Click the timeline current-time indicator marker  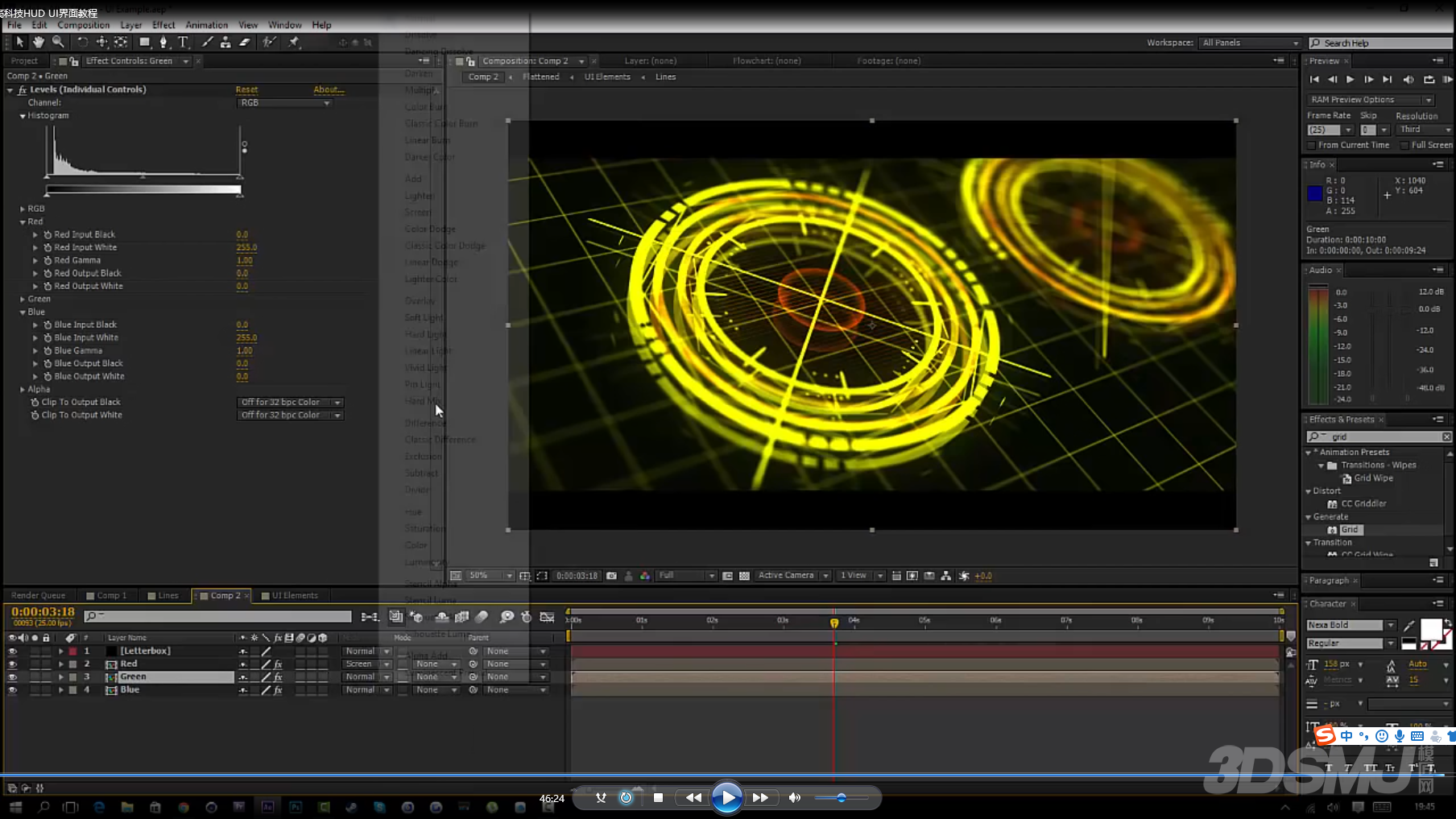click(x=834, y=623)
